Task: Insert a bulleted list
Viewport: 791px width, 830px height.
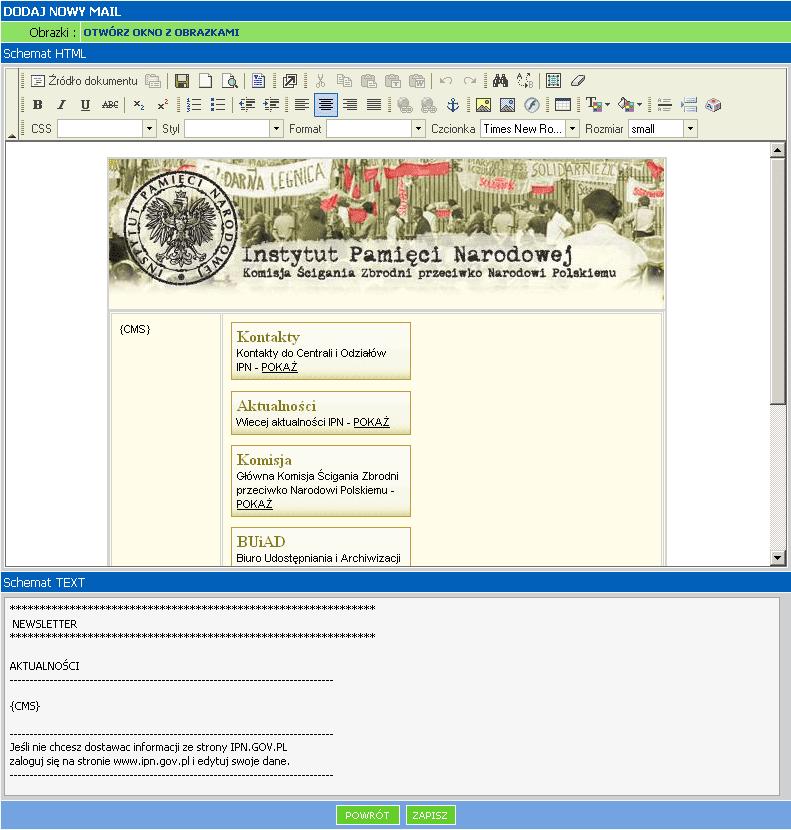Action: click(x=218, y=105)
